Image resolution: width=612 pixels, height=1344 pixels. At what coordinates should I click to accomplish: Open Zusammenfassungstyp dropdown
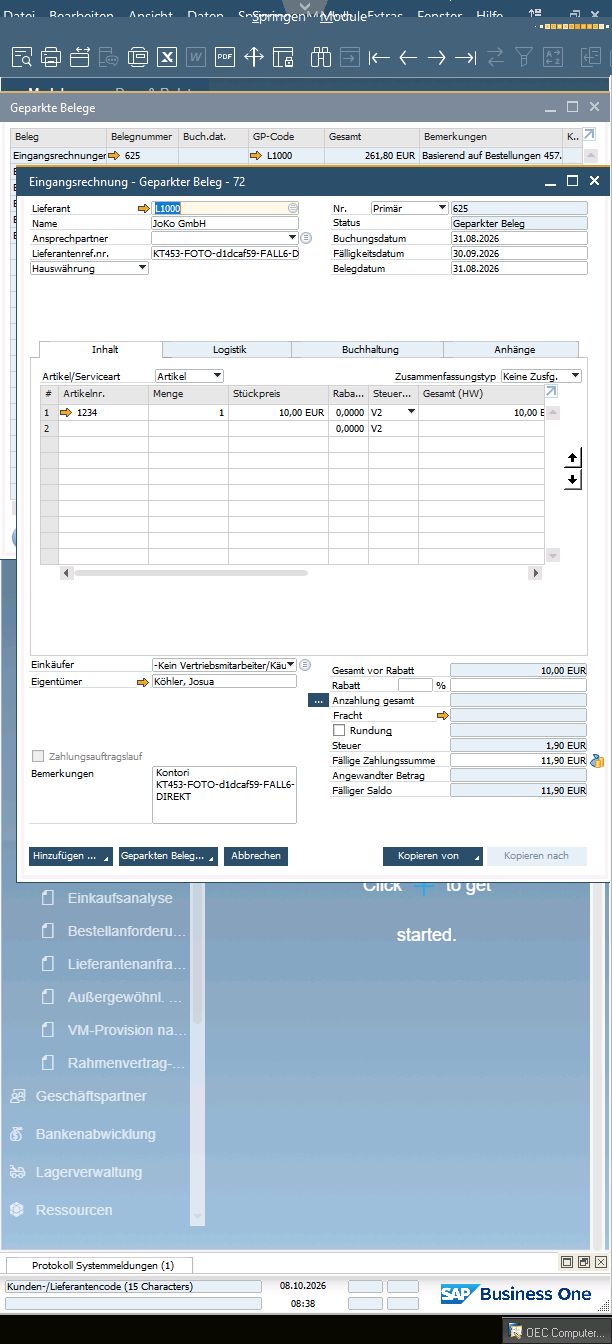pos(575,376)
